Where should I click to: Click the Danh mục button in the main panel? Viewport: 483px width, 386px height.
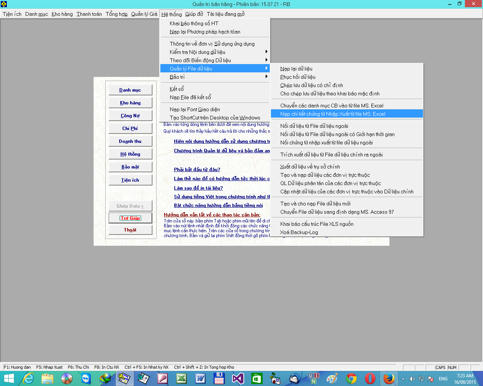click(130, 90)
